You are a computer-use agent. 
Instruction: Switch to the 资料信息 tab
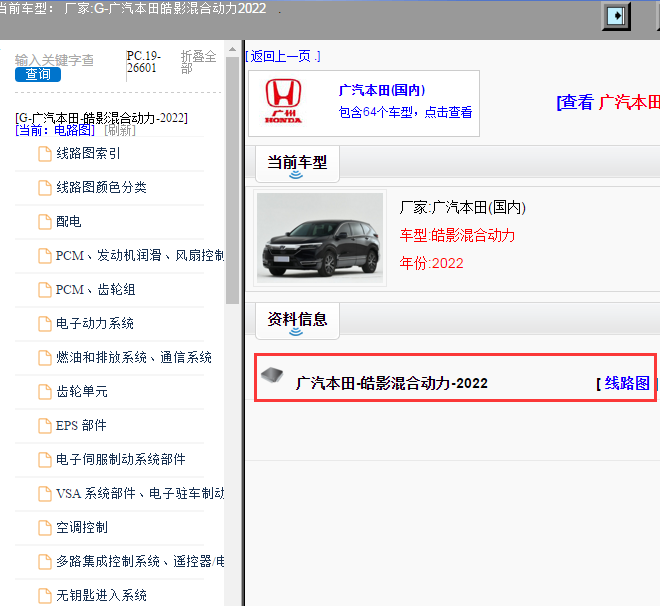pyautogui.click(x=297, y=321)
